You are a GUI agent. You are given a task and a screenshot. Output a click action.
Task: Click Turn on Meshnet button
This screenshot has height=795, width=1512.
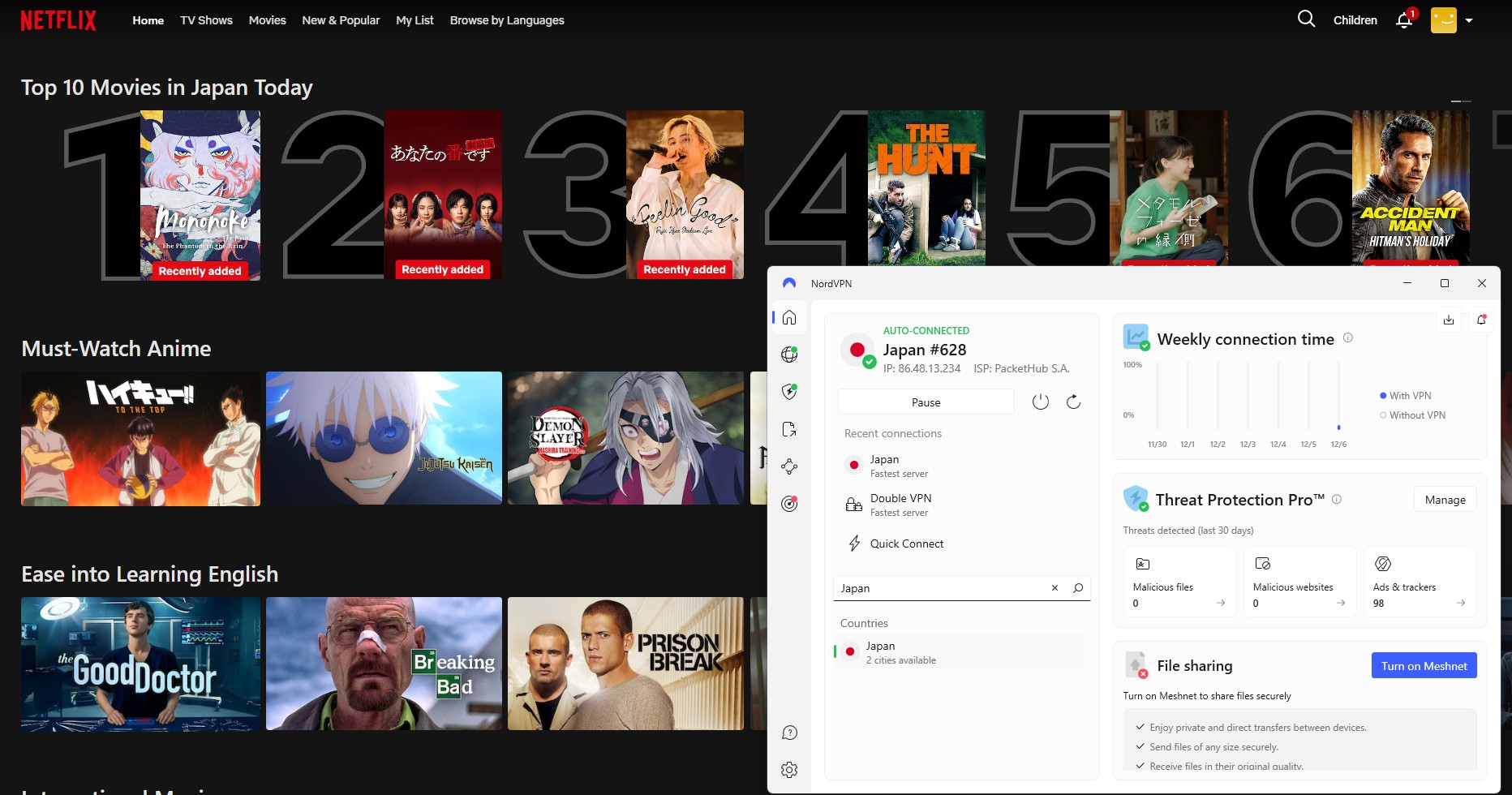click(x=1424, y=666)
